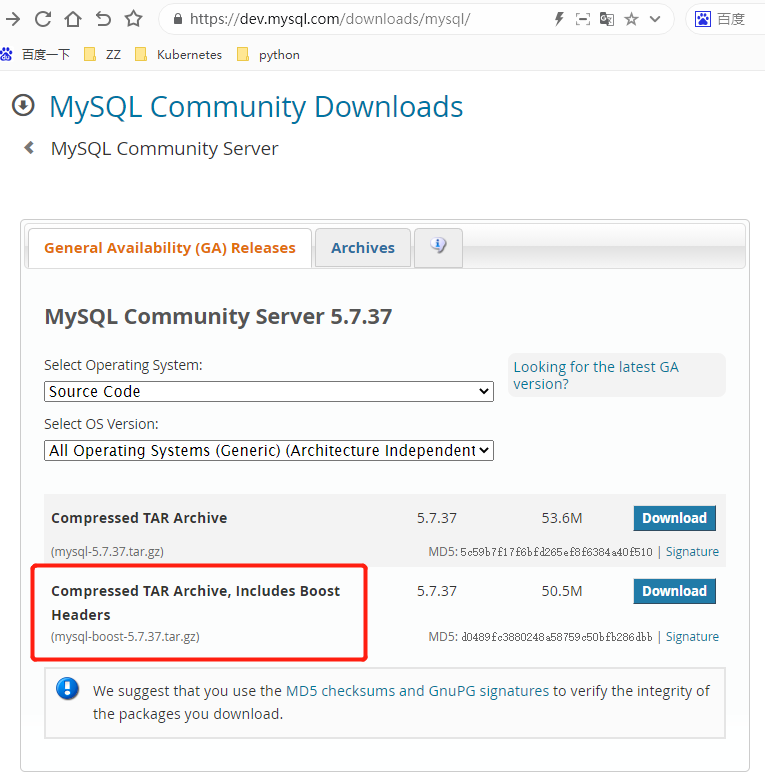765x778 pixels.
Task: Click the padlock security icon in address bar
Action: point(178,19)
